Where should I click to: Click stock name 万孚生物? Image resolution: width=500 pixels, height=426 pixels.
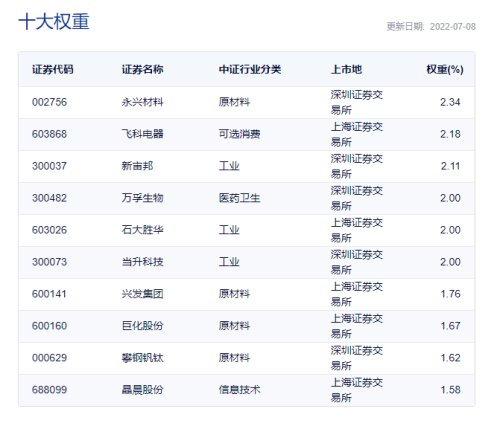pyautogui.click(x=142, y=198)
